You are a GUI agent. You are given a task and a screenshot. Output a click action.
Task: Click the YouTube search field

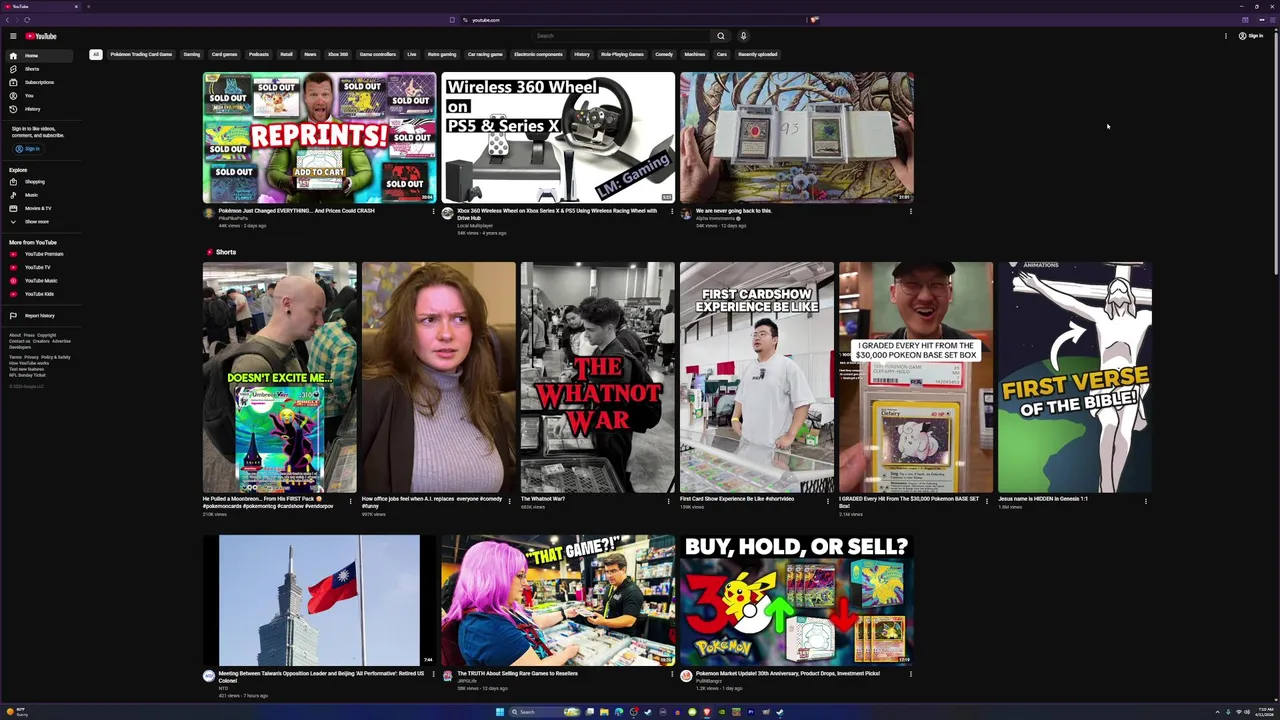(620, 36)
